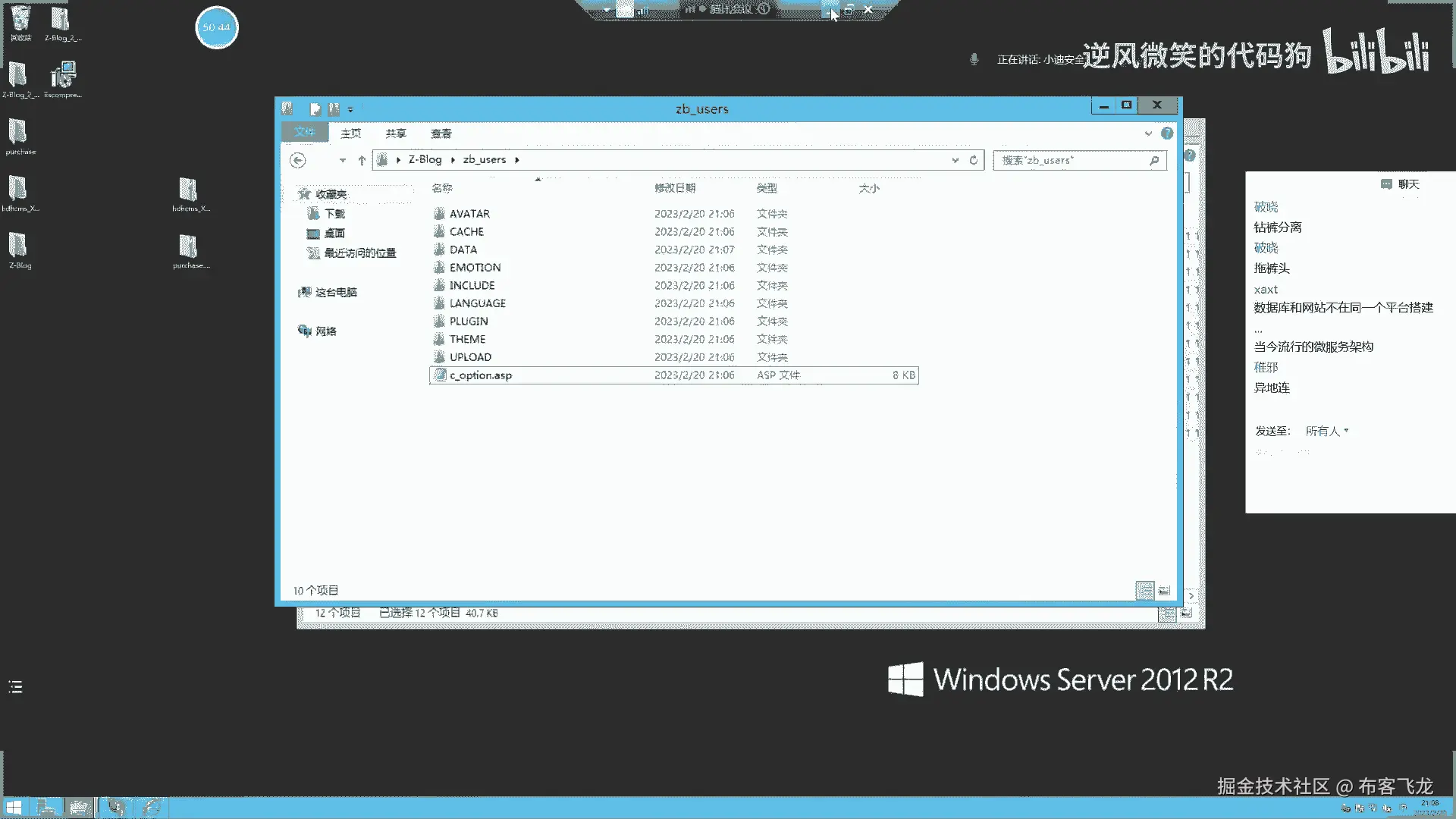Open the 所有人 recipient dropdown
This screenshot has width=1456, height=819.
[1327, 431]
